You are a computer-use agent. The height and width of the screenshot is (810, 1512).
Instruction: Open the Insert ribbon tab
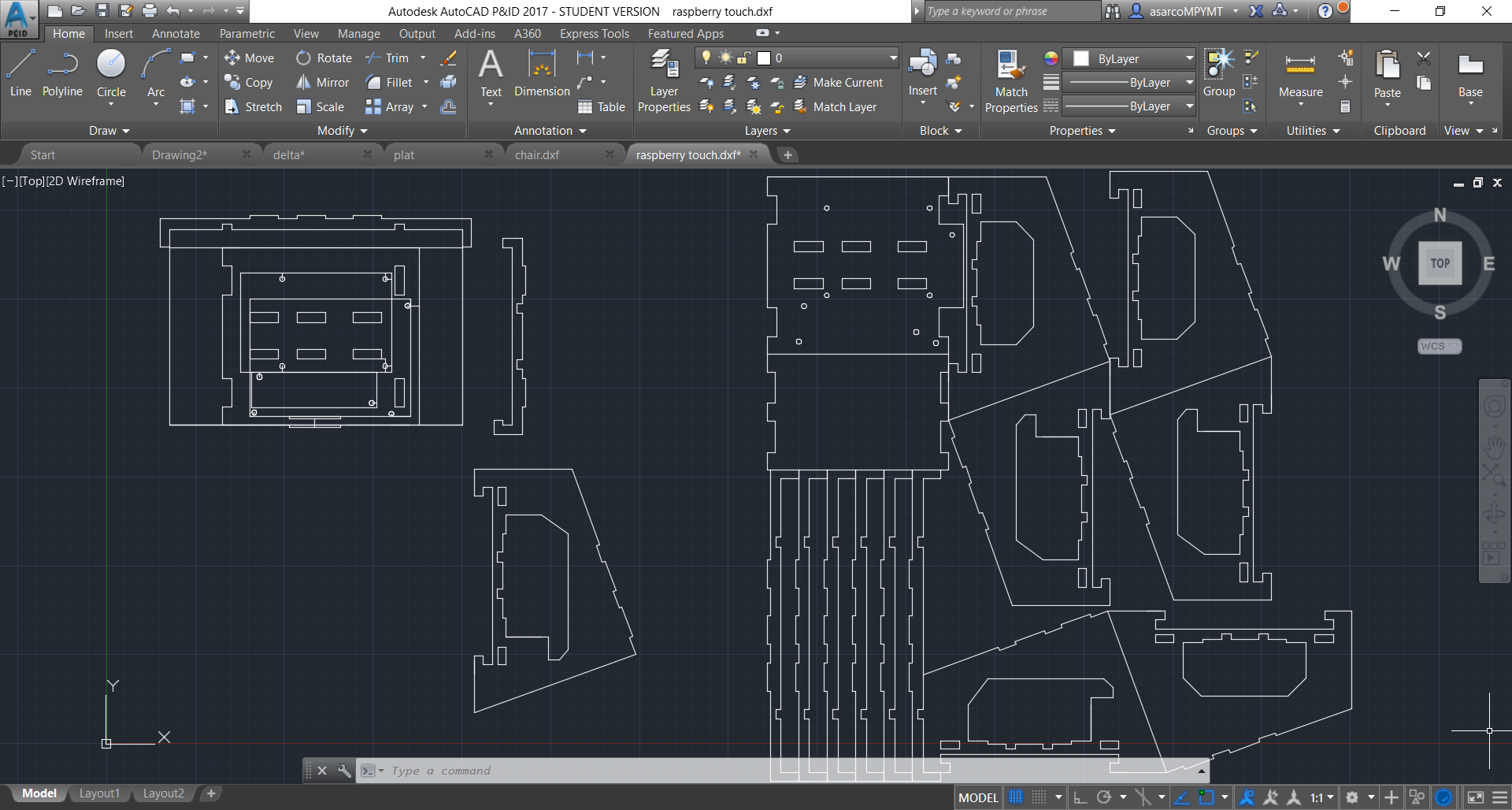pyautogui.click(x=119, y=33)
